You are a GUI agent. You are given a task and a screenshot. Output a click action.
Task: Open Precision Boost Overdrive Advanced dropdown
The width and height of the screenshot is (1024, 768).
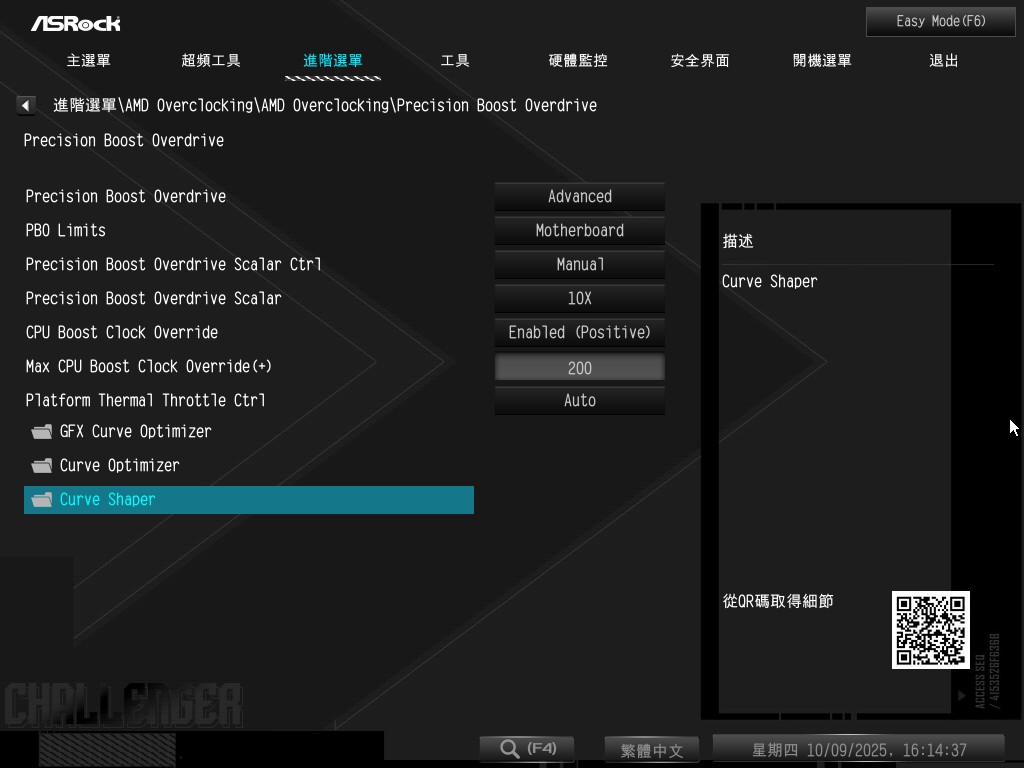tap(579, 197)
